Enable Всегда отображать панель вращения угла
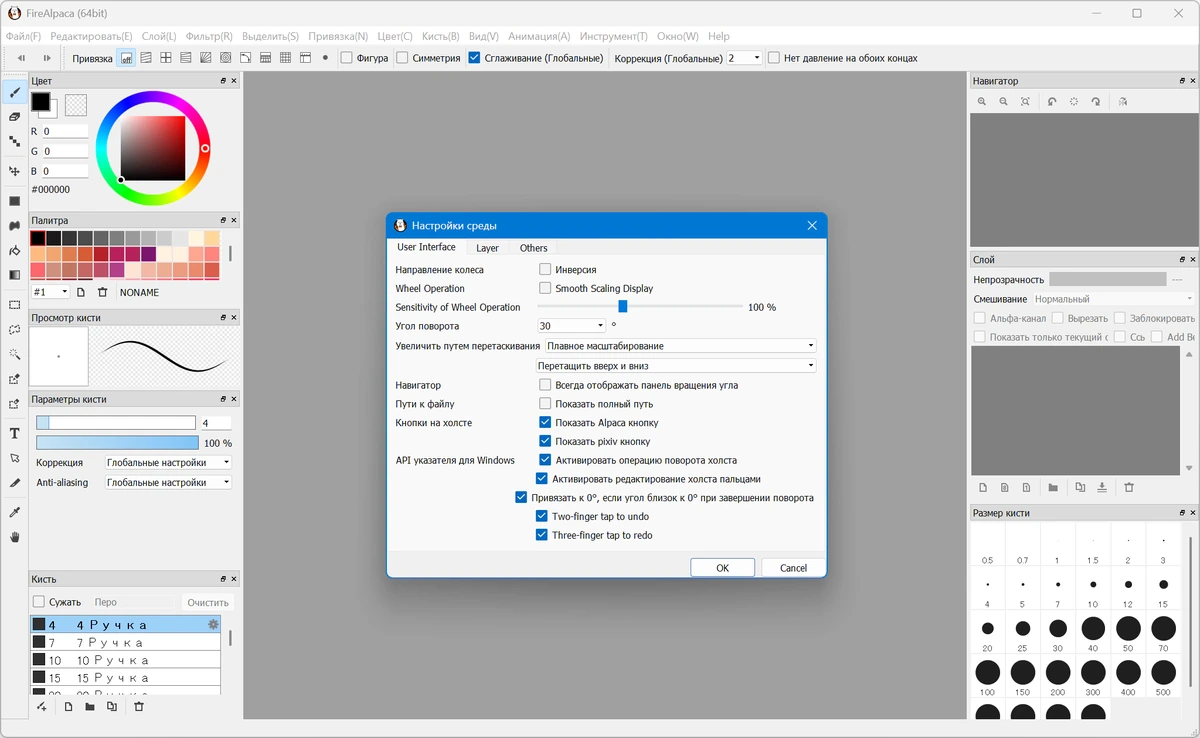Screen dimensions: 1200x738 545,385
